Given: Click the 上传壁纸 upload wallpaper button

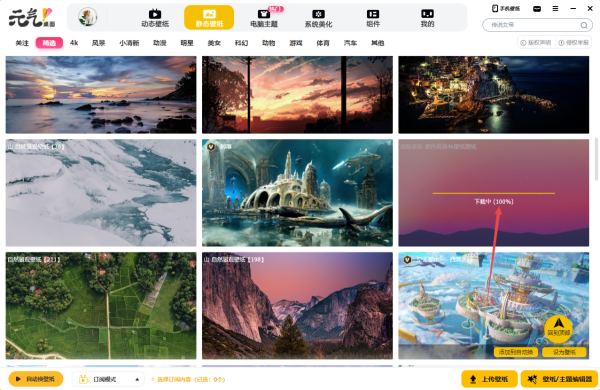Looking at the screenshot, I should click(489, 379).
